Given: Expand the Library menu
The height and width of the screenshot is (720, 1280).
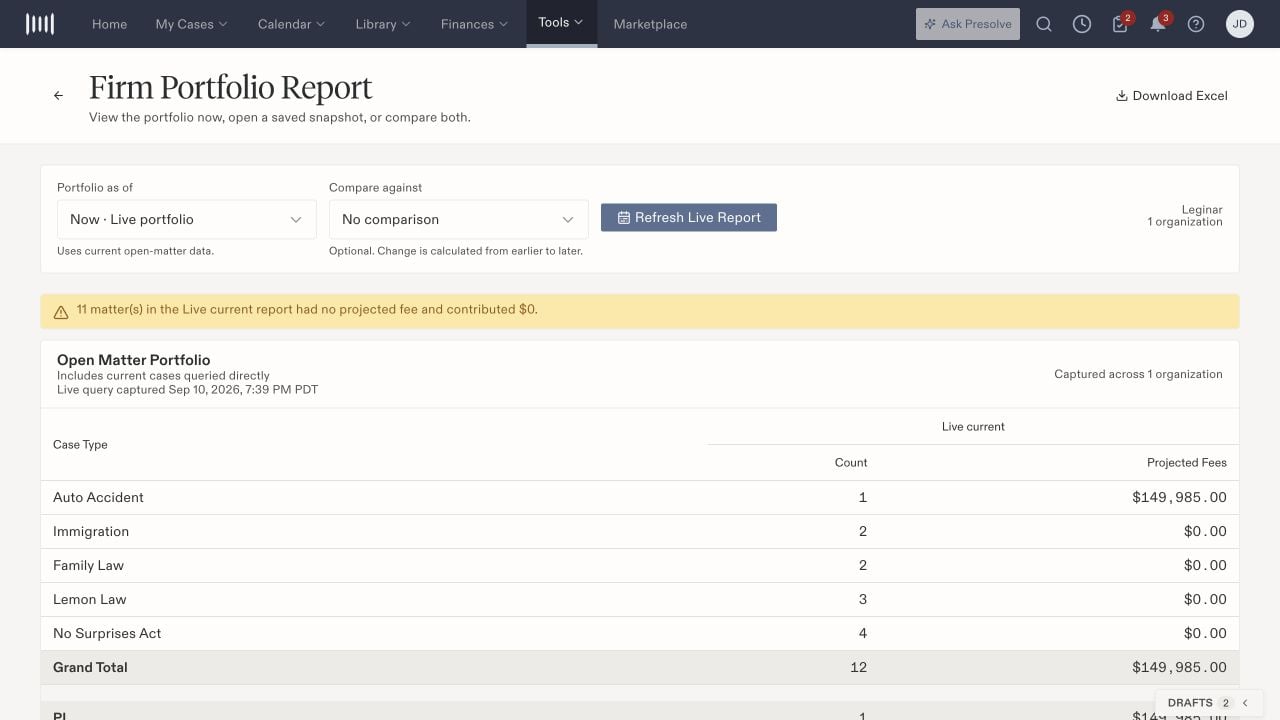Looking at the screenshot, I should click(383, 24).
